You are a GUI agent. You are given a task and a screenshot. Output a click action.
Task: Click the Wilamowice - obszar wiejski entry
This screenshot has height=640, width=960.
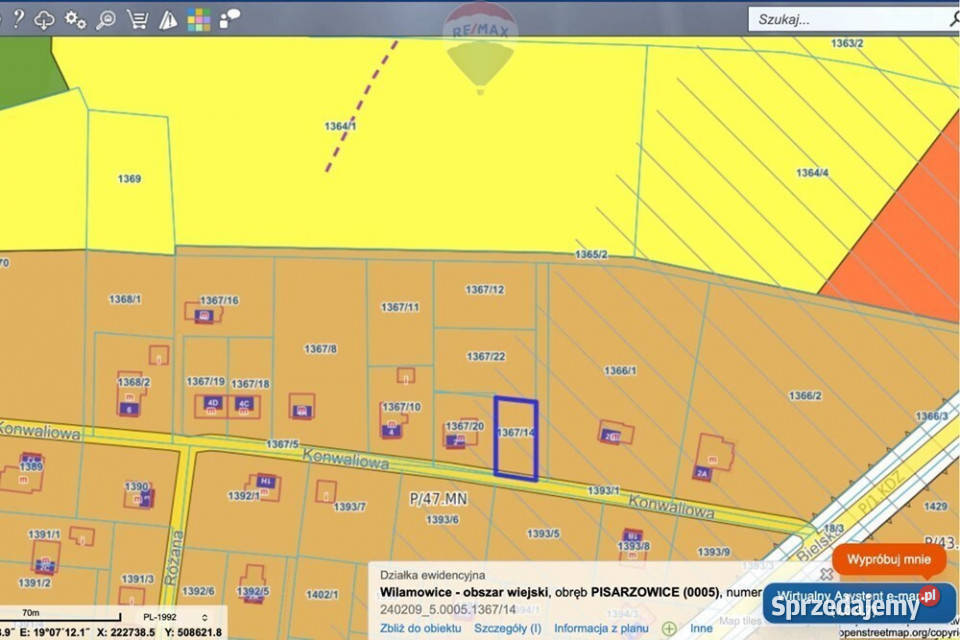click(x=465, y=591)
